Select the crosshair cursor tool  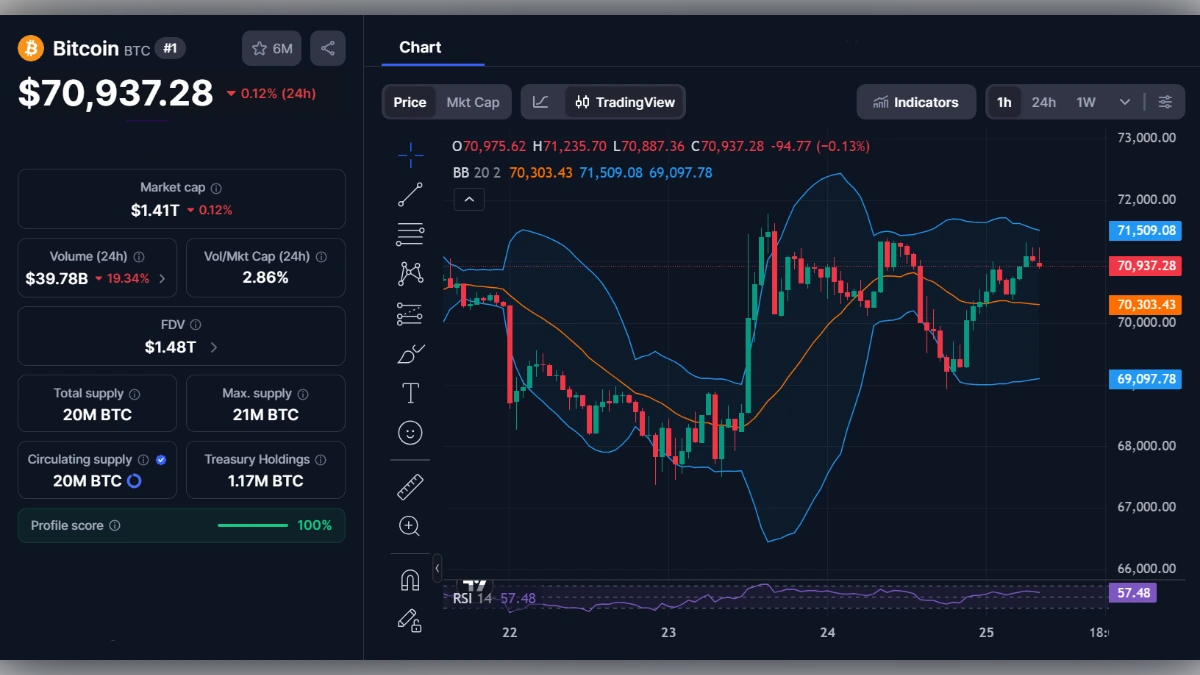pos(410,154)
